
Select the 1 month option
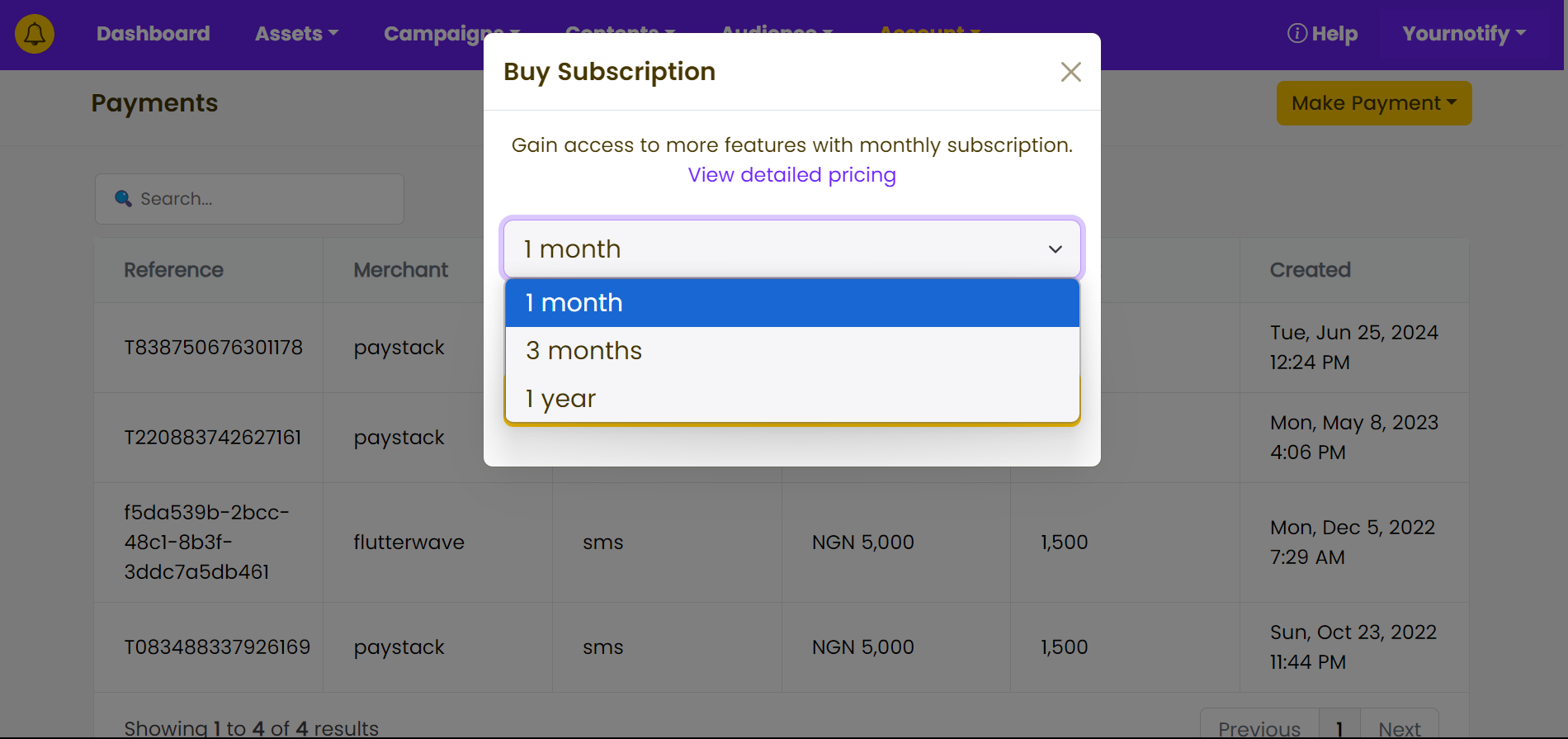[792, 303]
